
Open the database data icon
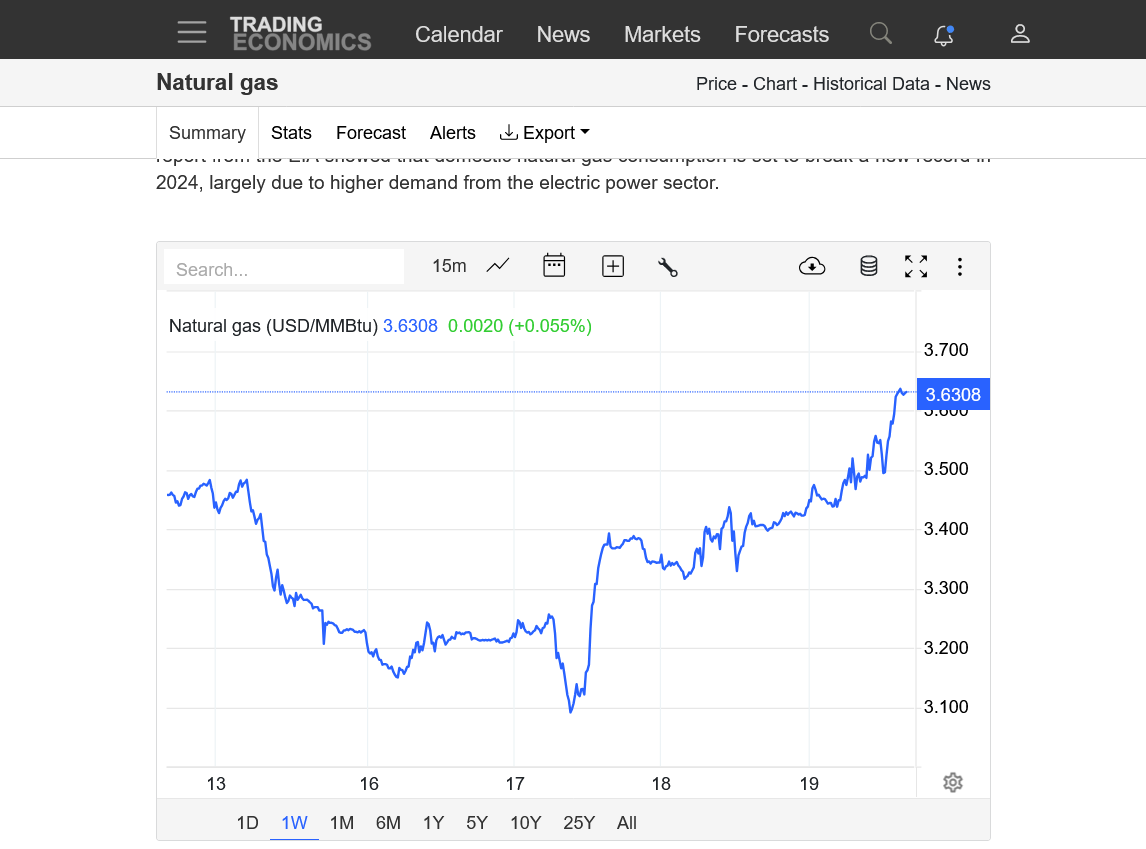point(869,266)
